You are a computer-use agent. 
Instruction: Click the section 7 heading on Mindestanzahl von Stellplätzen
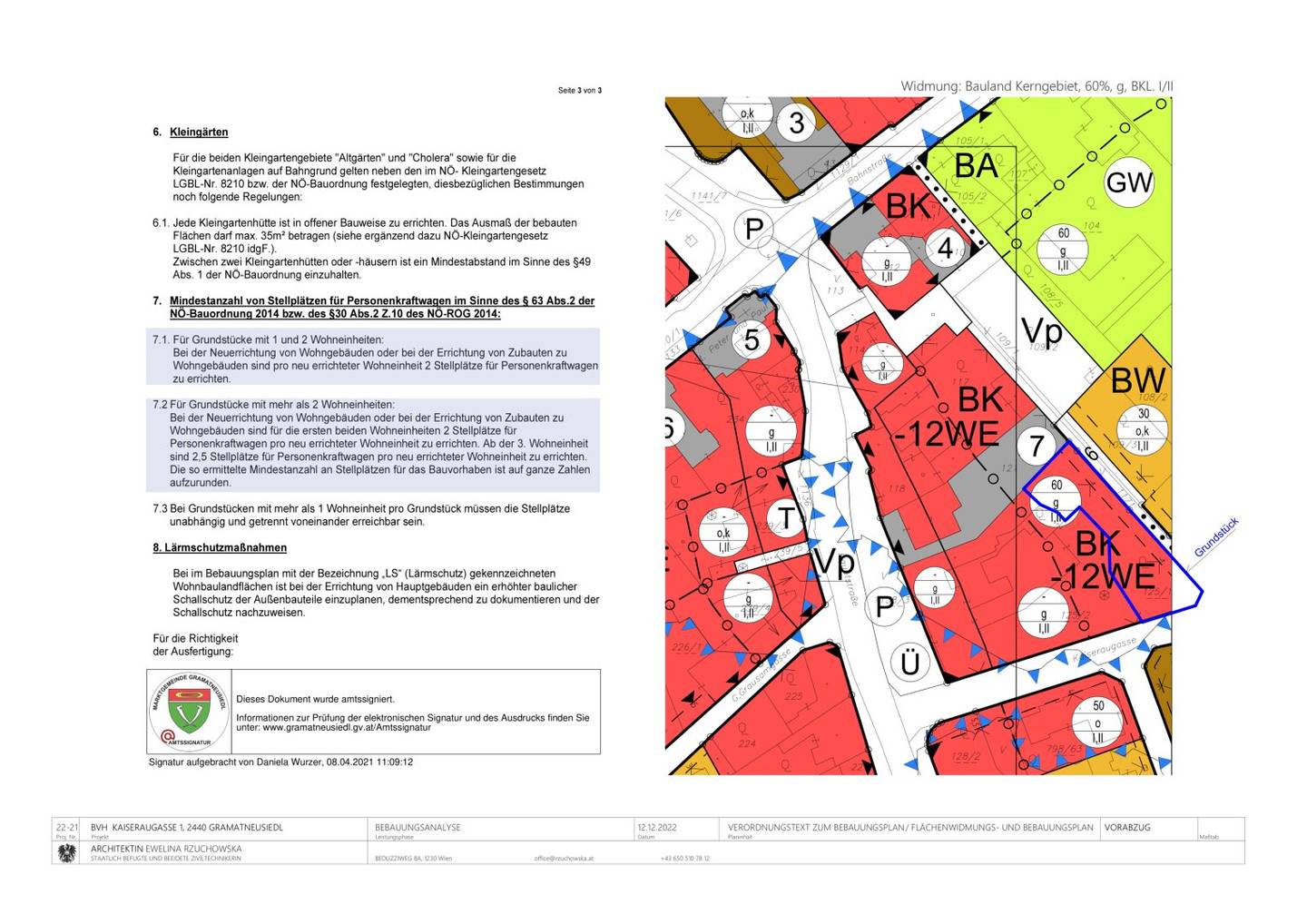(x=374, y=307)
